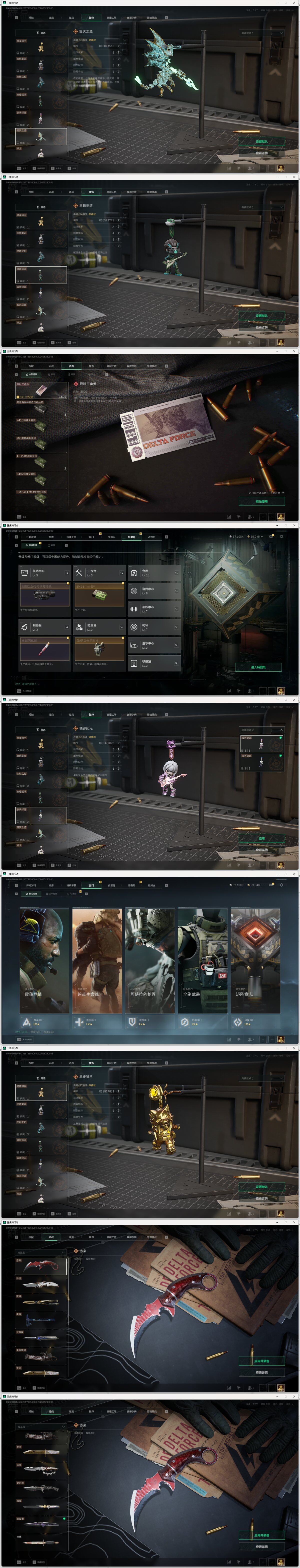Click shield icon under 阿萨拉的枪匠 card
The image size is (300, 1568).
[132, 1022]
